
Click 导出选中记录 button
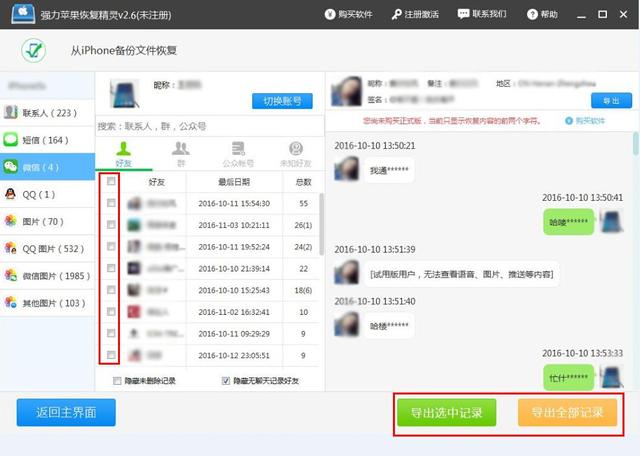[447, 413]
